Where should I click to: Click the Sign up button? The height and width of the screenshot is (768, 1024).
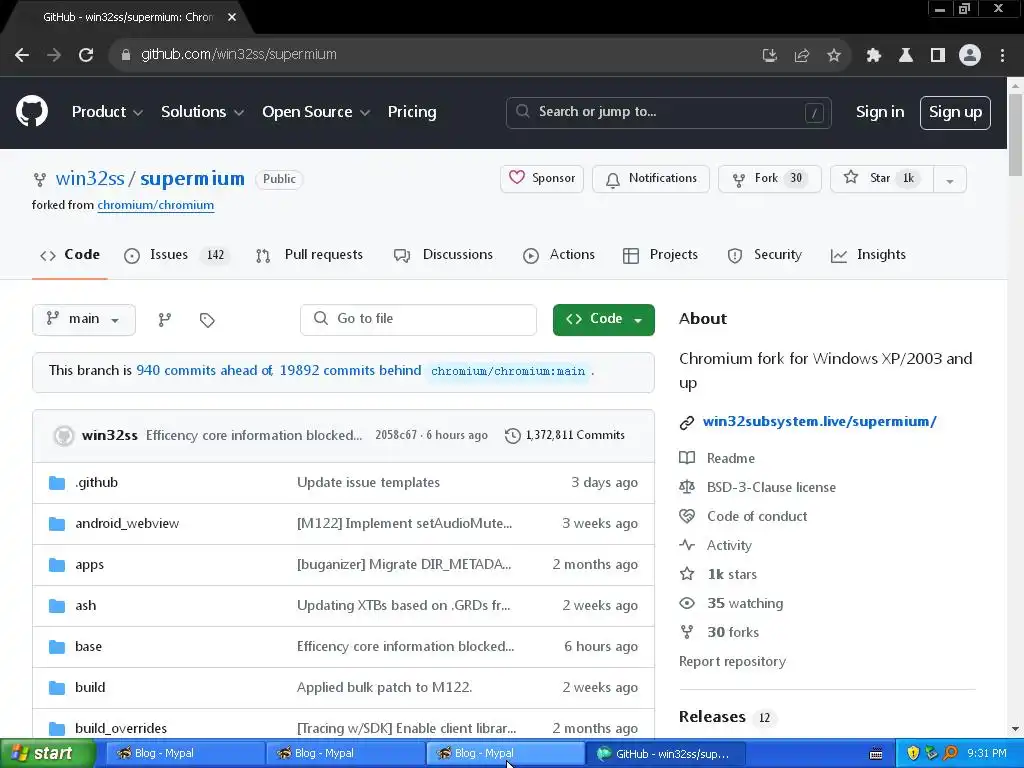[x=955, y=112]
